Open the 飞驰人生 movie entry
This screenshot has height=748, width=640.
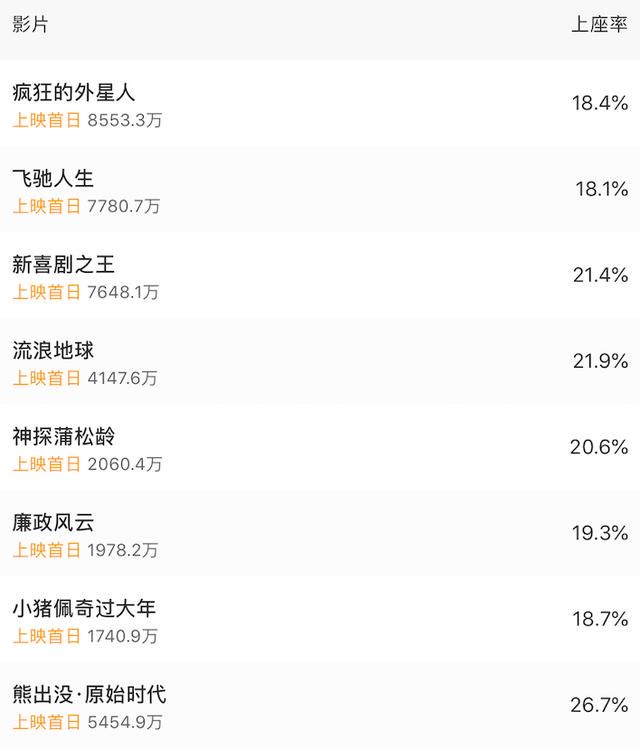[320, 189]
